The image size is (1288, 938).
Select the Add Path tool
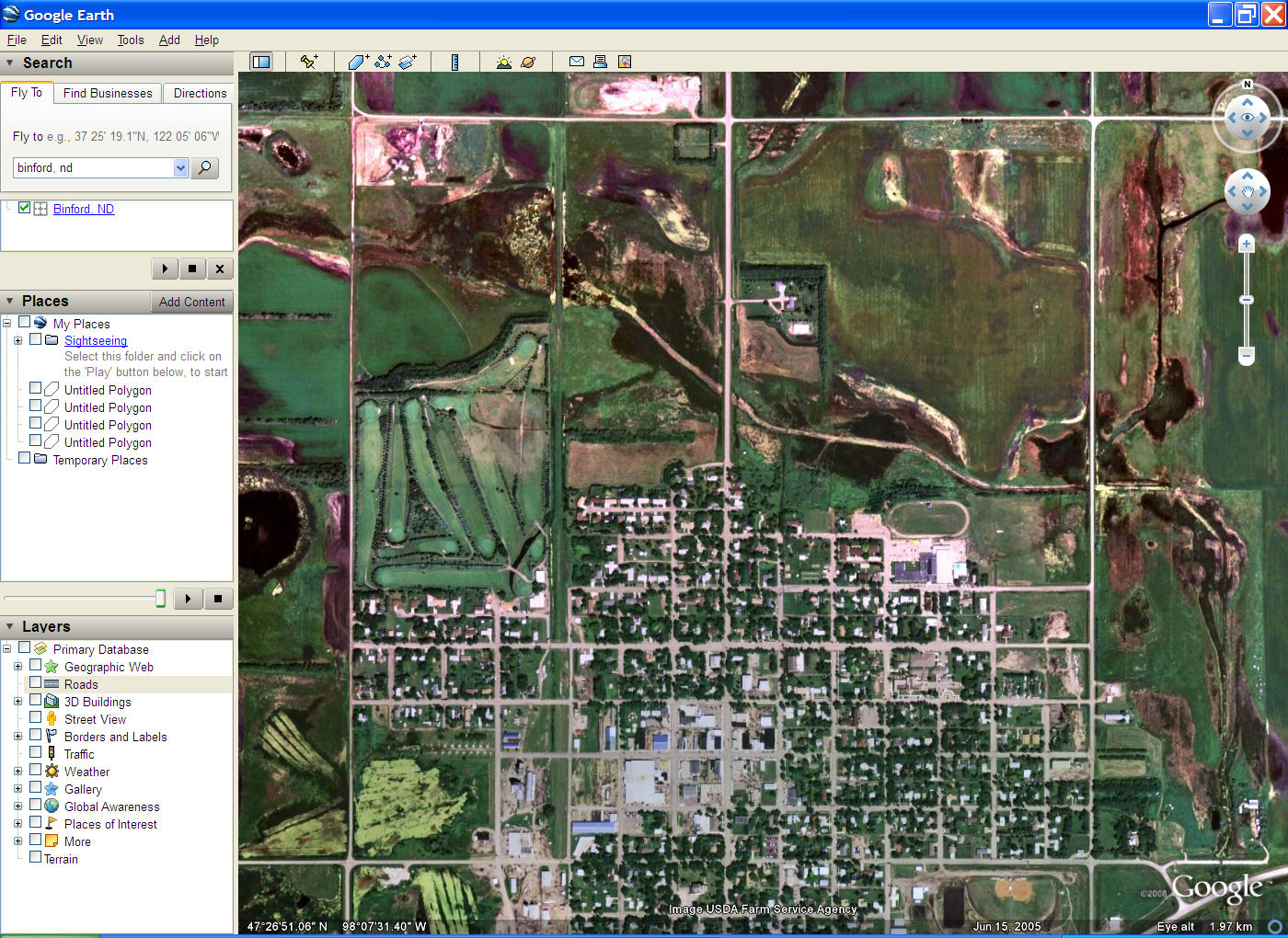pyautogui.click(x=383, y=62)
